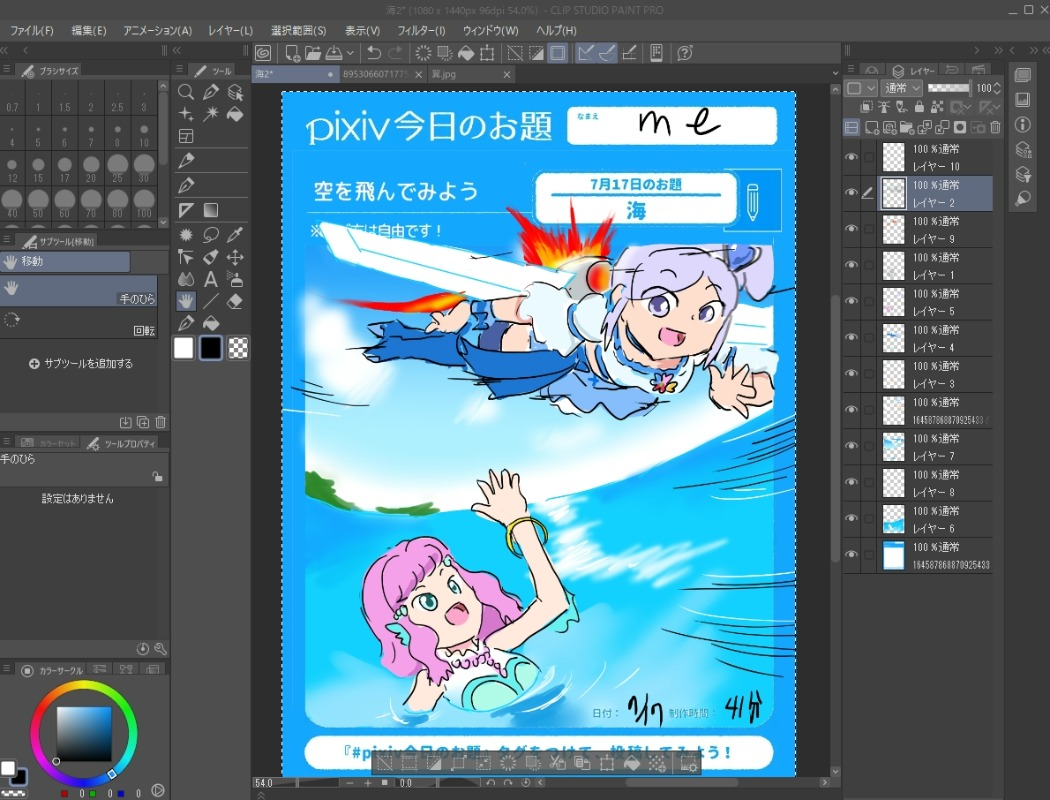Click the Move layer tool

(x=236, y=257)
